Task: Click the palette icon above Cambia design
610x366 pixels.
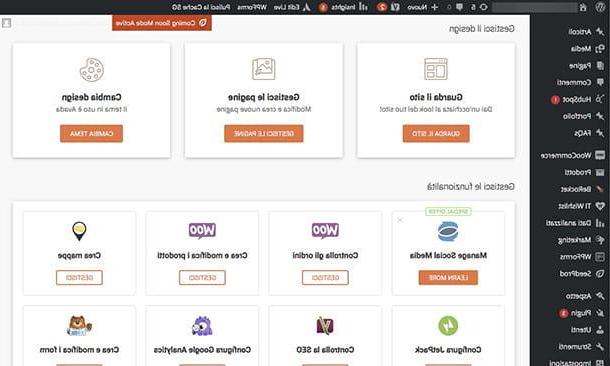Action: (91, 70)
